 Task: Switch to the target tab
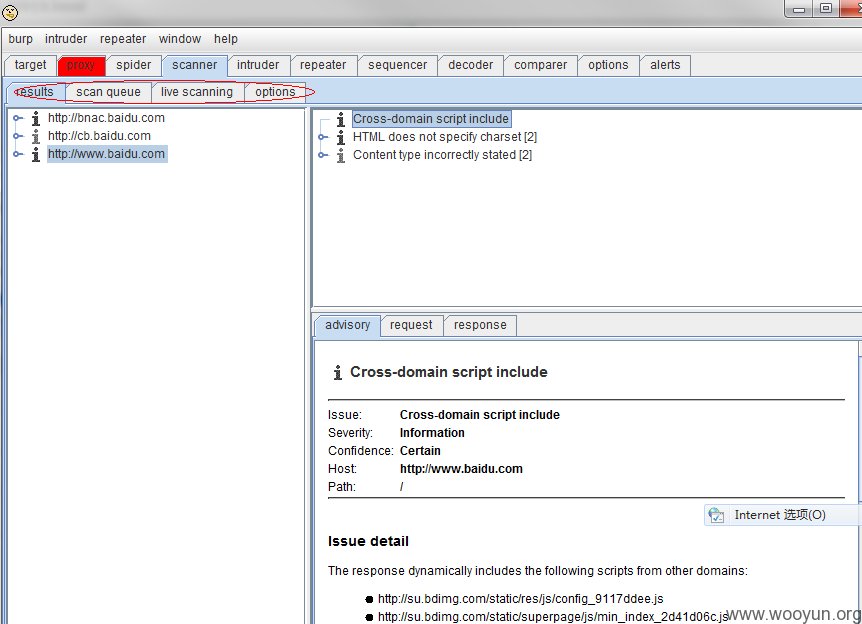[x=30, y=65]
